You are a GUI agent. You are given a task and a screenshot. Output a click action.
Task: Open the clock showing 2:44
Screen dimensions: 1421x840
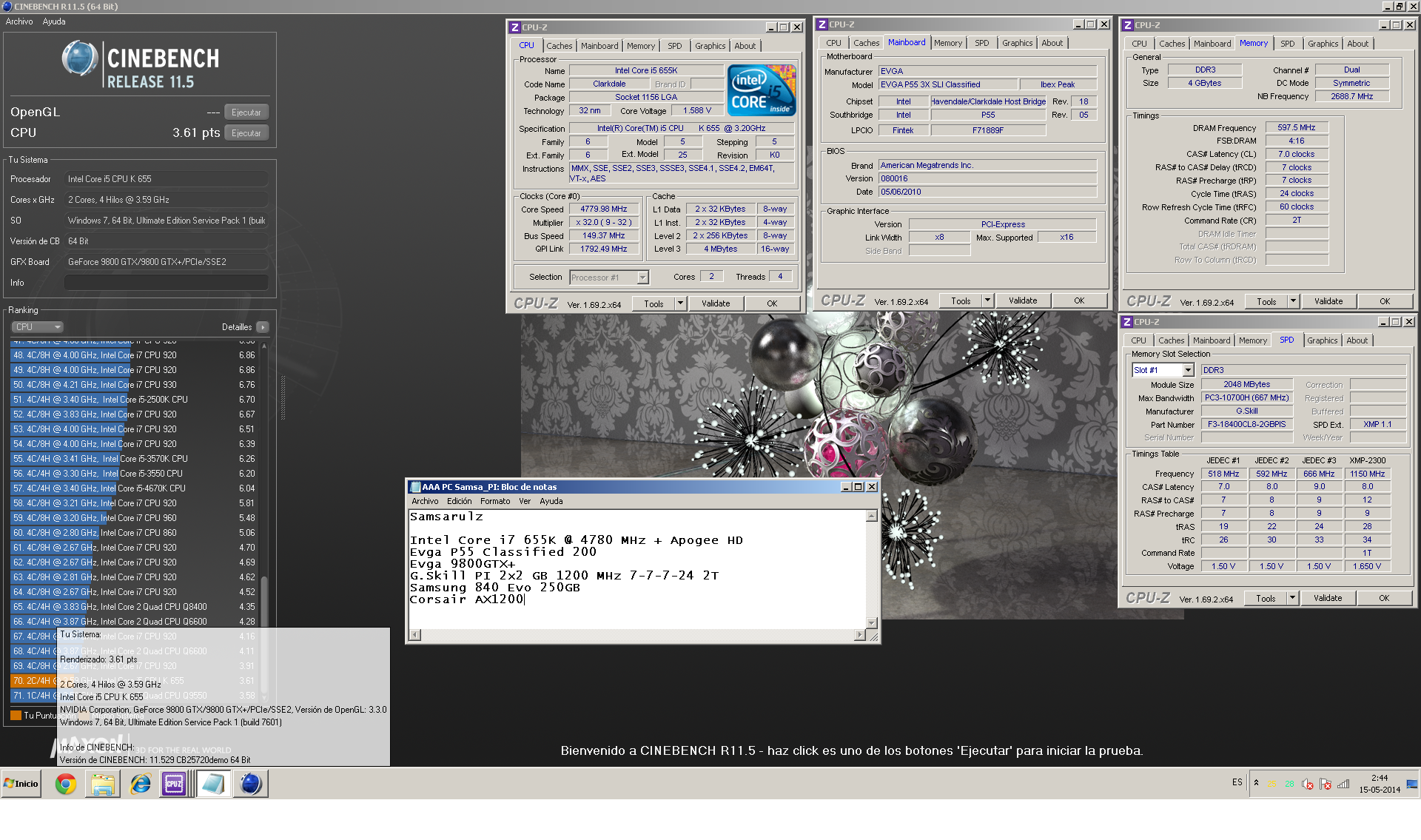coord(1380,784)
